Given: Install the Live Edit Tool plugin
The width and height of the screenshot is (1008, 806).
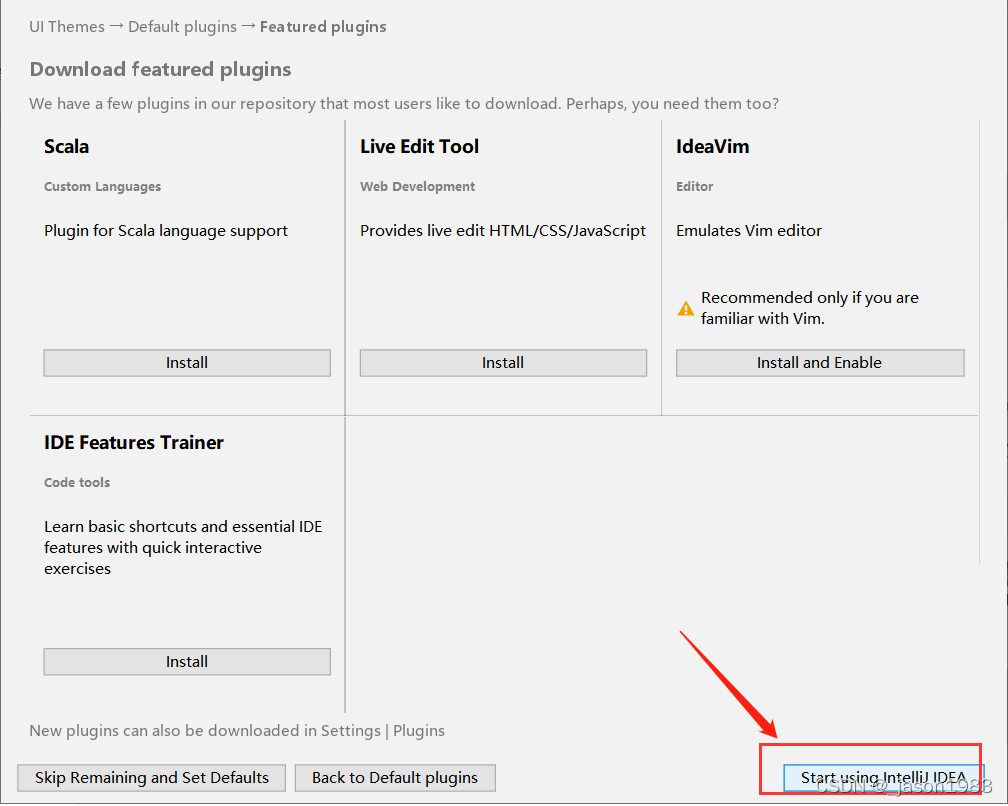Looking at the screenshot, I should [x=503, y=363].
